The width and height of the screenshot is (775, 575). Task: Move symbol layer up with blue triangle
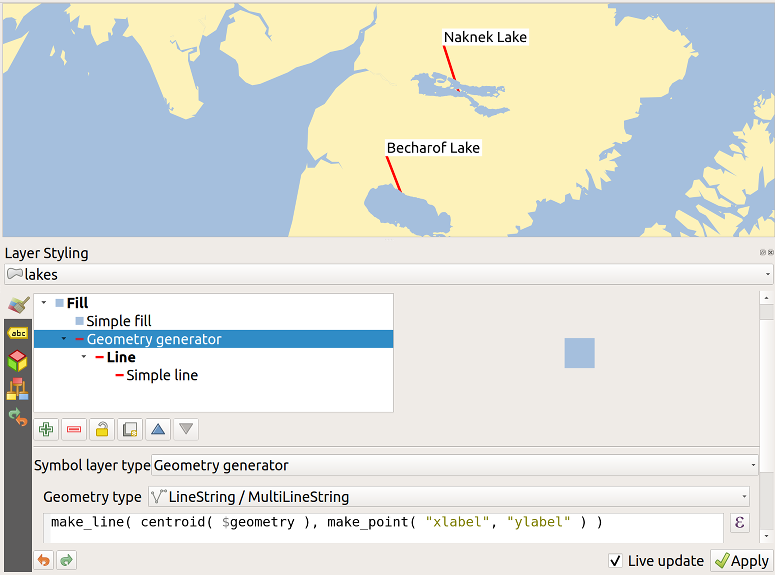[158, 430]
